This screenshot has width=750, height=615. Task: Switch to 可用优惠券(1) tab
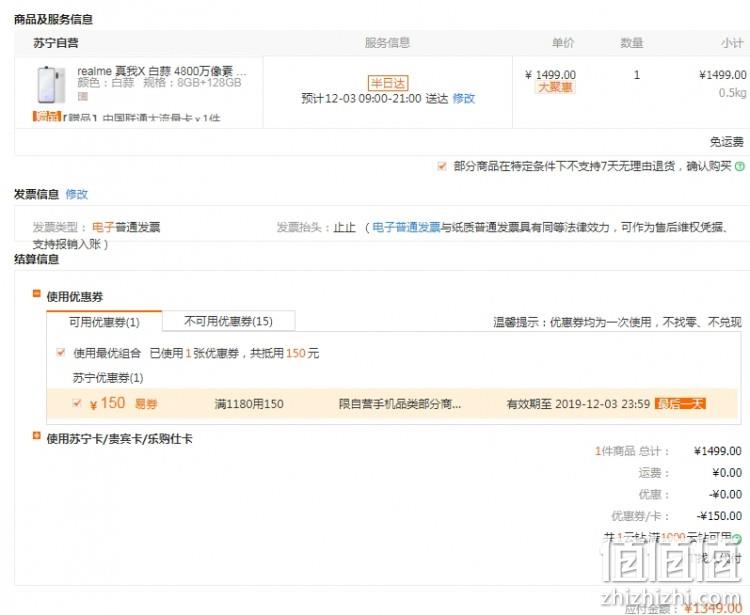[x=104, y=322]
